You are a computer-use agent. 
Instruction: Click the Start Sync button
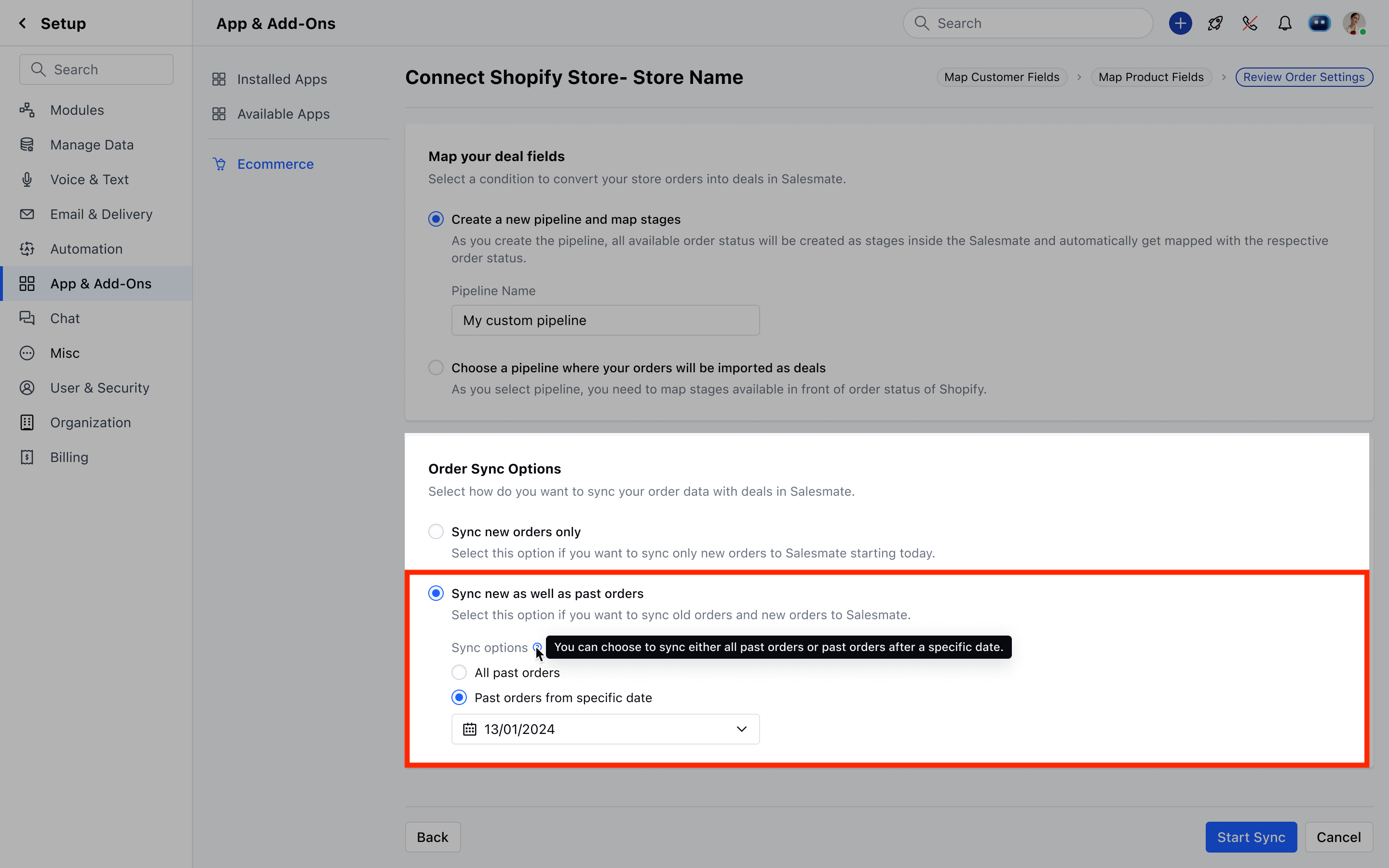click(x=1251, y=837)
